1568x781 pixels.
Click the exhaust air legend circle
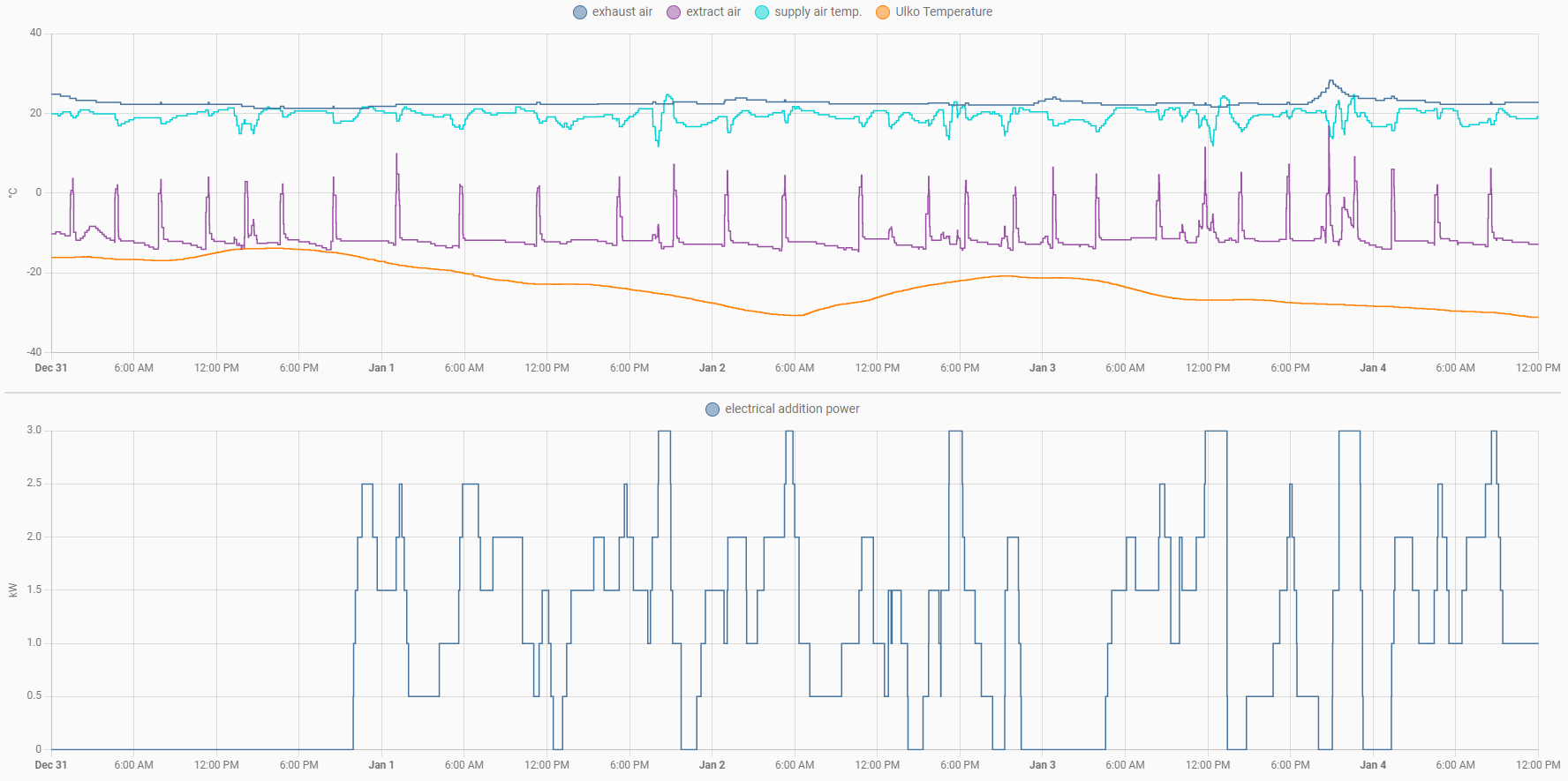tap(580, 12)
